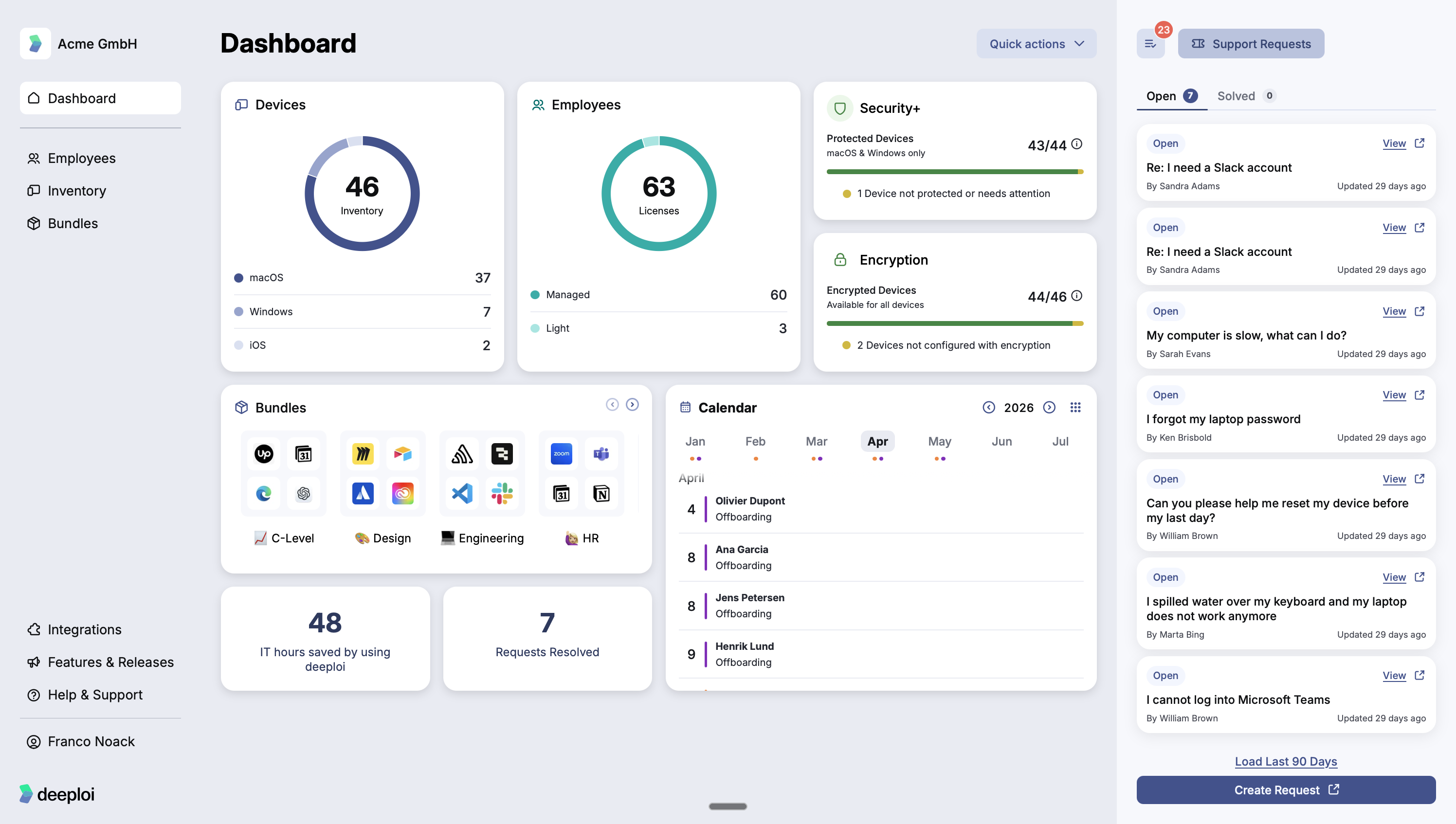
Task: Go to the previous year in the Calendar
Action: click(989, 407)
